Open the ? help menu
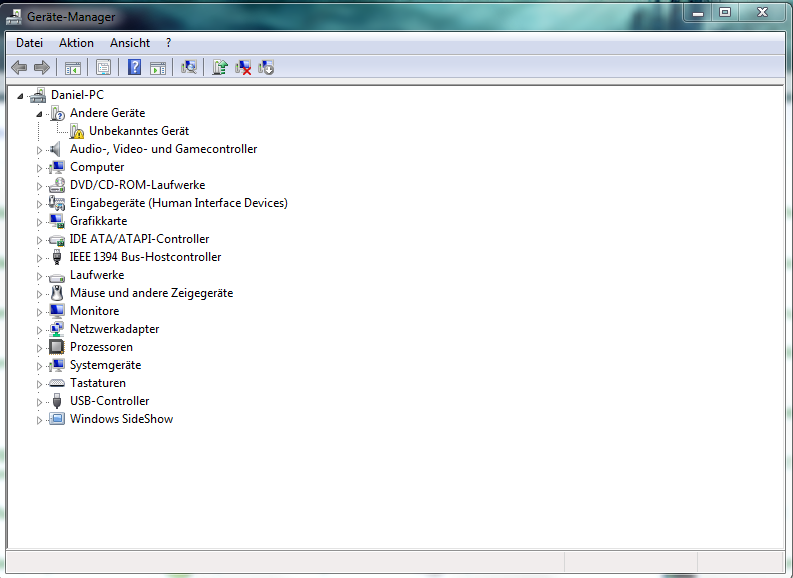This screenshot has width=793, height=578. [x=168, y=43]
